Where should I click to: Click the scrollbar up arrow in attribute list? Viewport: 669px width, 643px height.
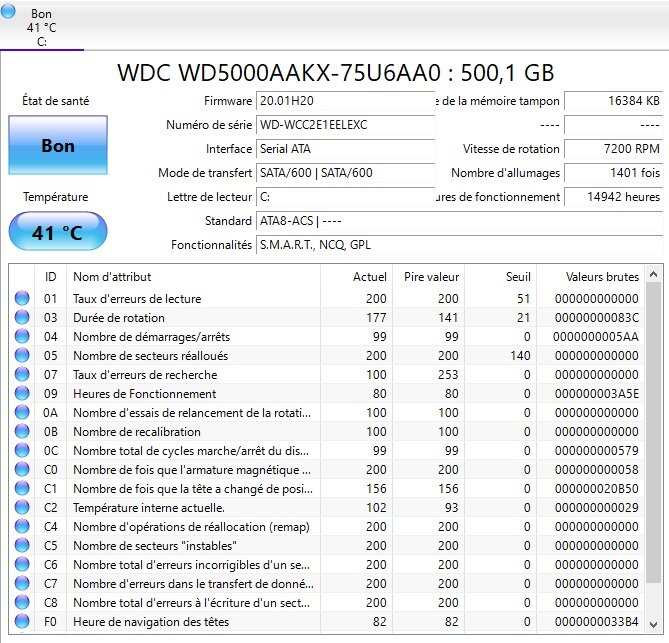click(653, 274)
